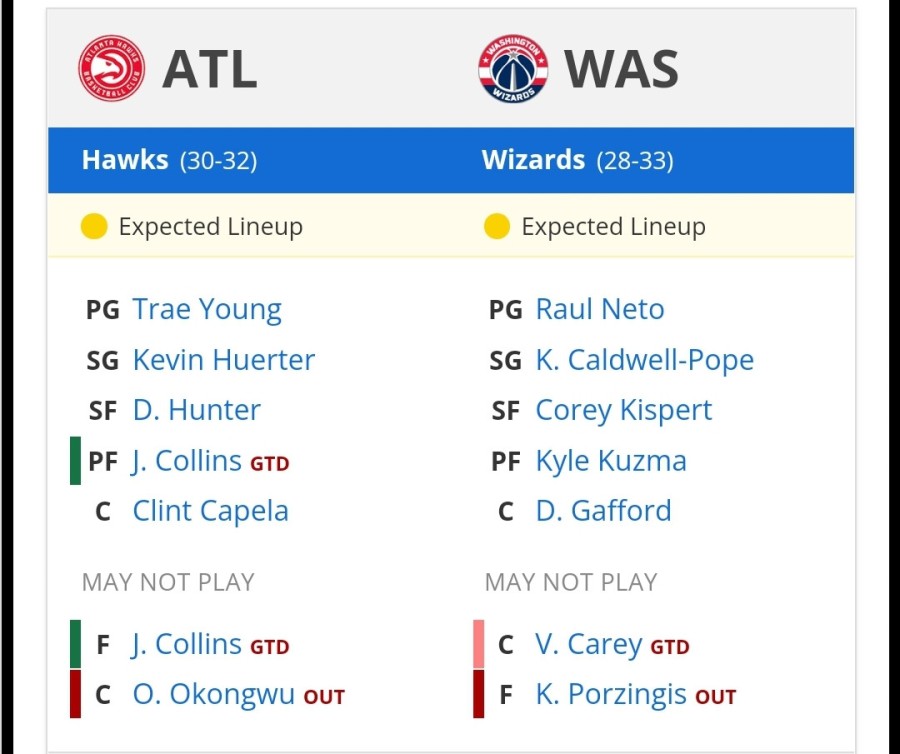Viewport: 900px width, 754px height.
Task: Open Trae Young's player page
Action: 207,310
